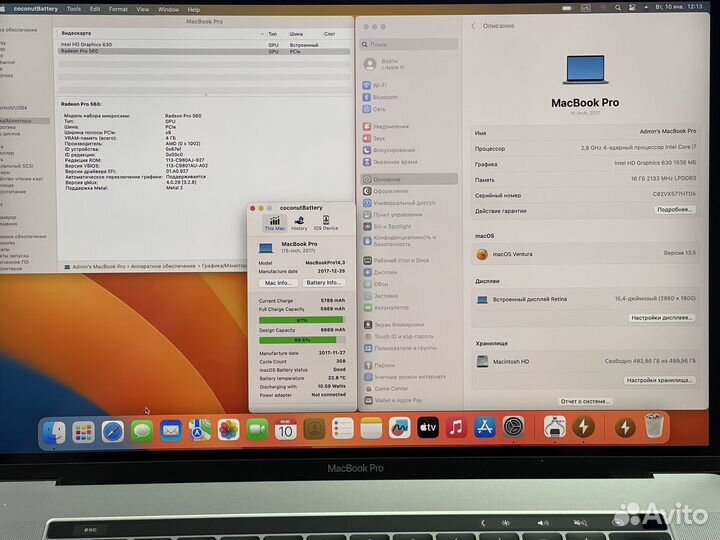Click the battery status icon in menu bar
Screen dimensions: 720x540
point(567,8)
